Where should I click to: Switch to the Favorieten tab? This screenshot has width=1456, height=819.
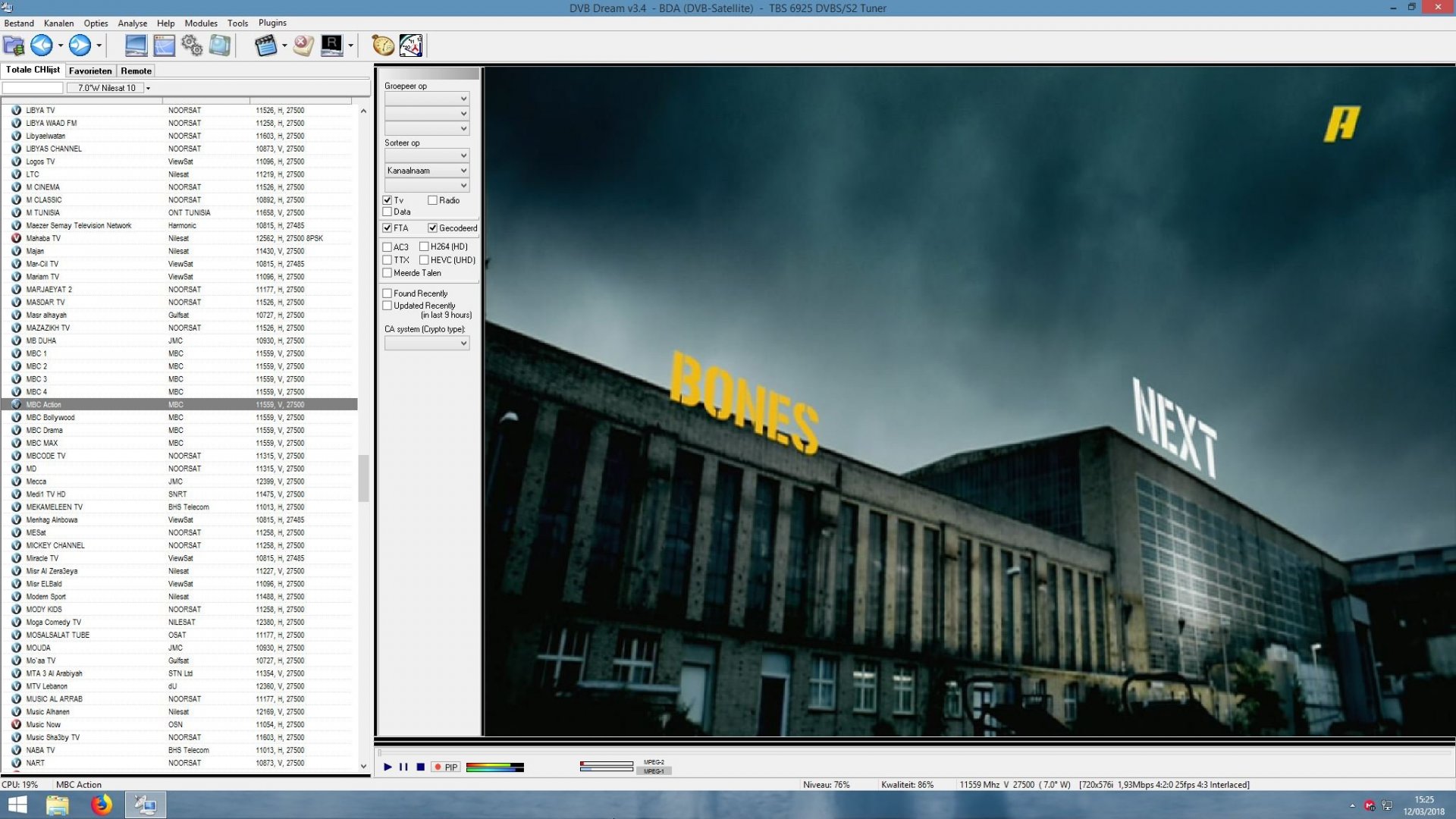(89, 70)
